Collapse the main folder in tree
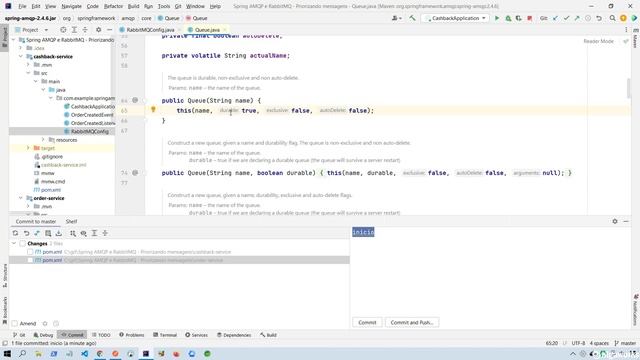640x360 pixels. pyautogui.click(x=36, y=81)
